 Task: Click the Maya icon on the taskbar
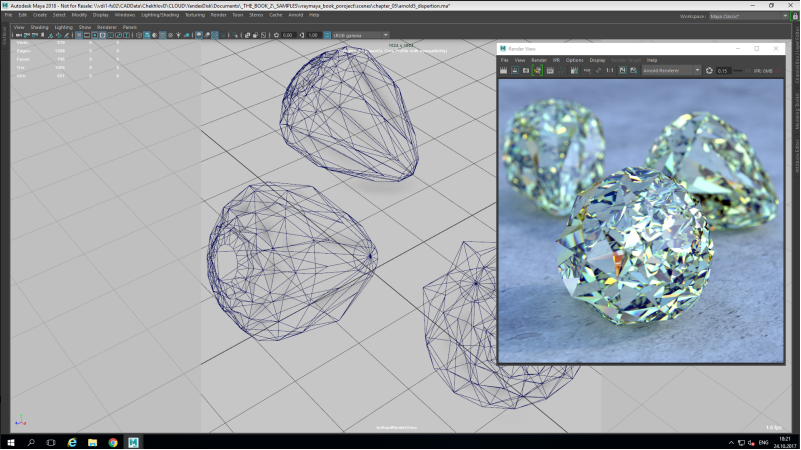tap(133, 442)
